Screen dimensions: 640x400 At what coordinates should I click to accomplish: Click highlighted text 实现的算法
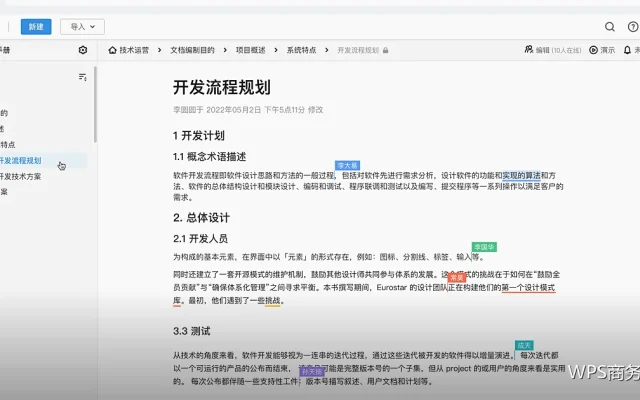521,176
